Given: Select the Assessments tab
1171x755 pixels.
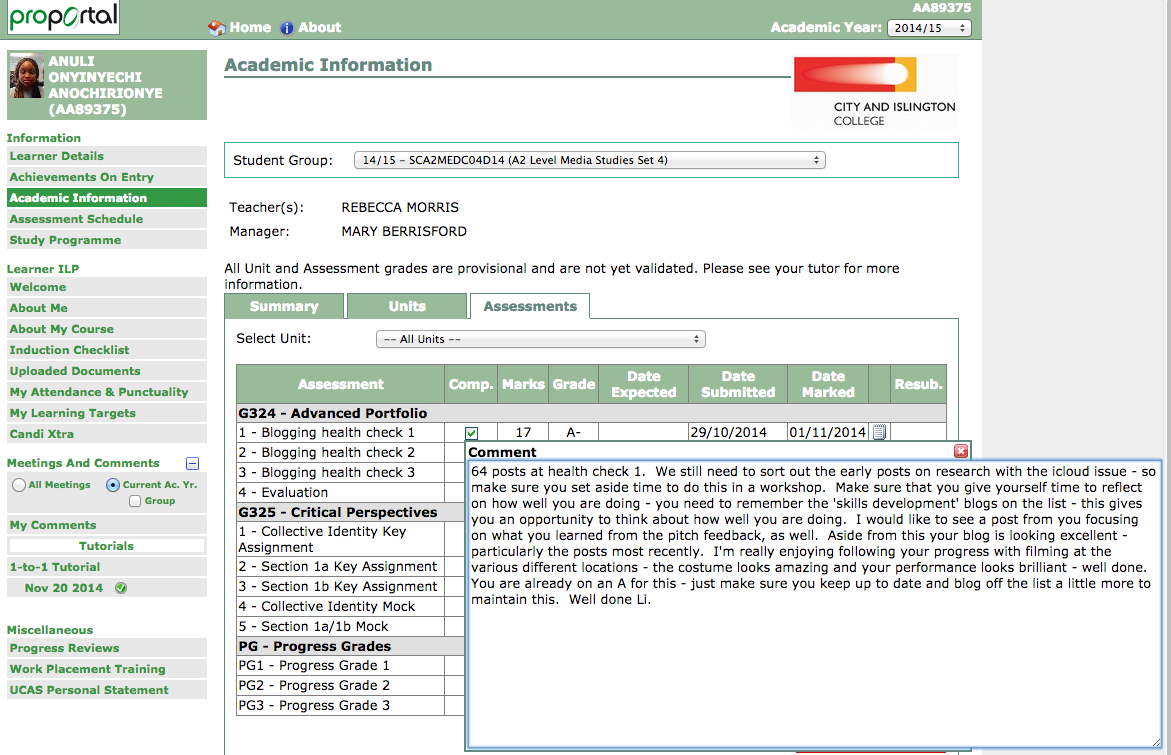Looking at the screenshot, I should (529, 306).
